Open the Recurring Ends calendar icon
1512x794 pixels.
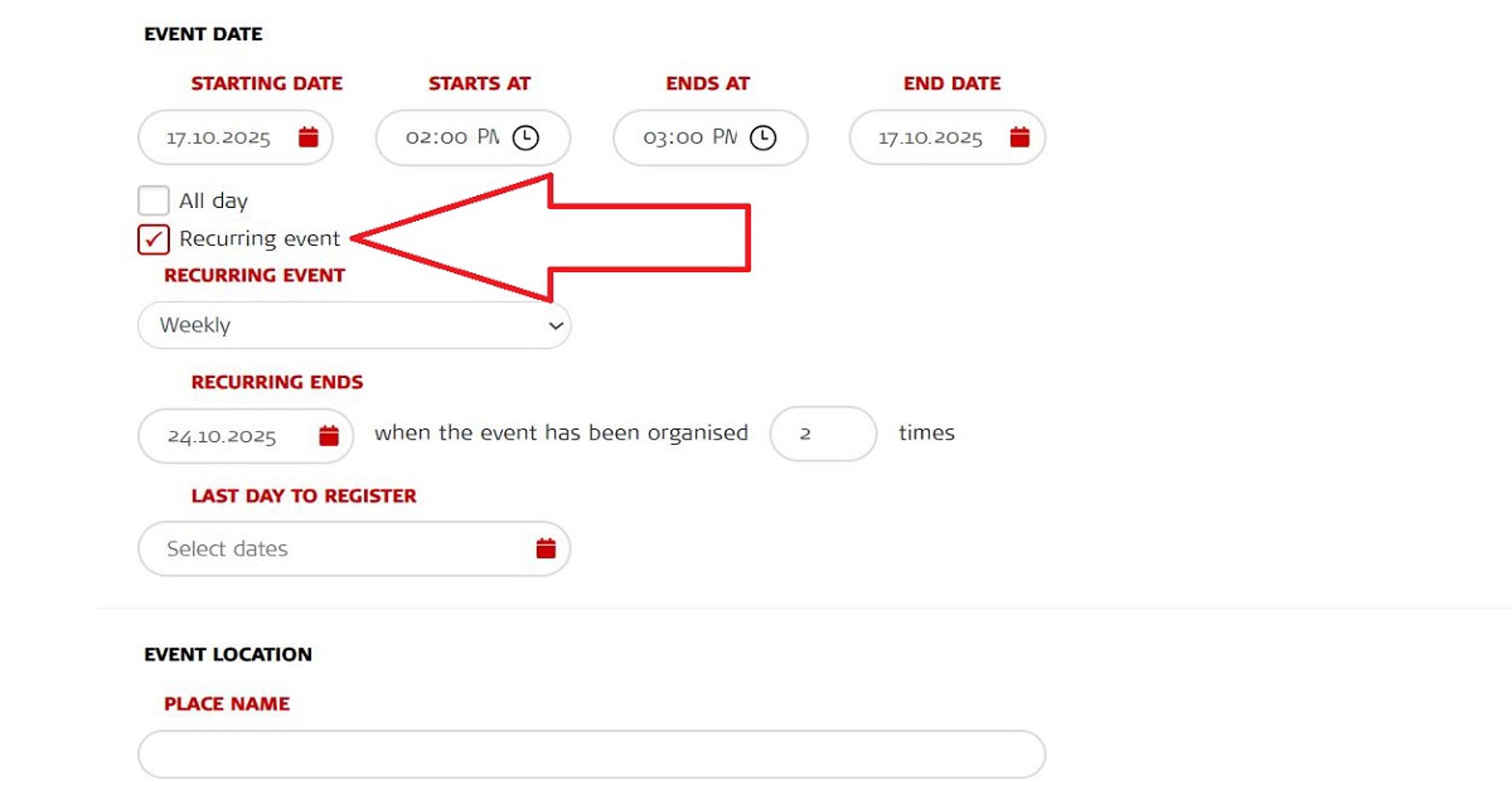coord(328,434)
